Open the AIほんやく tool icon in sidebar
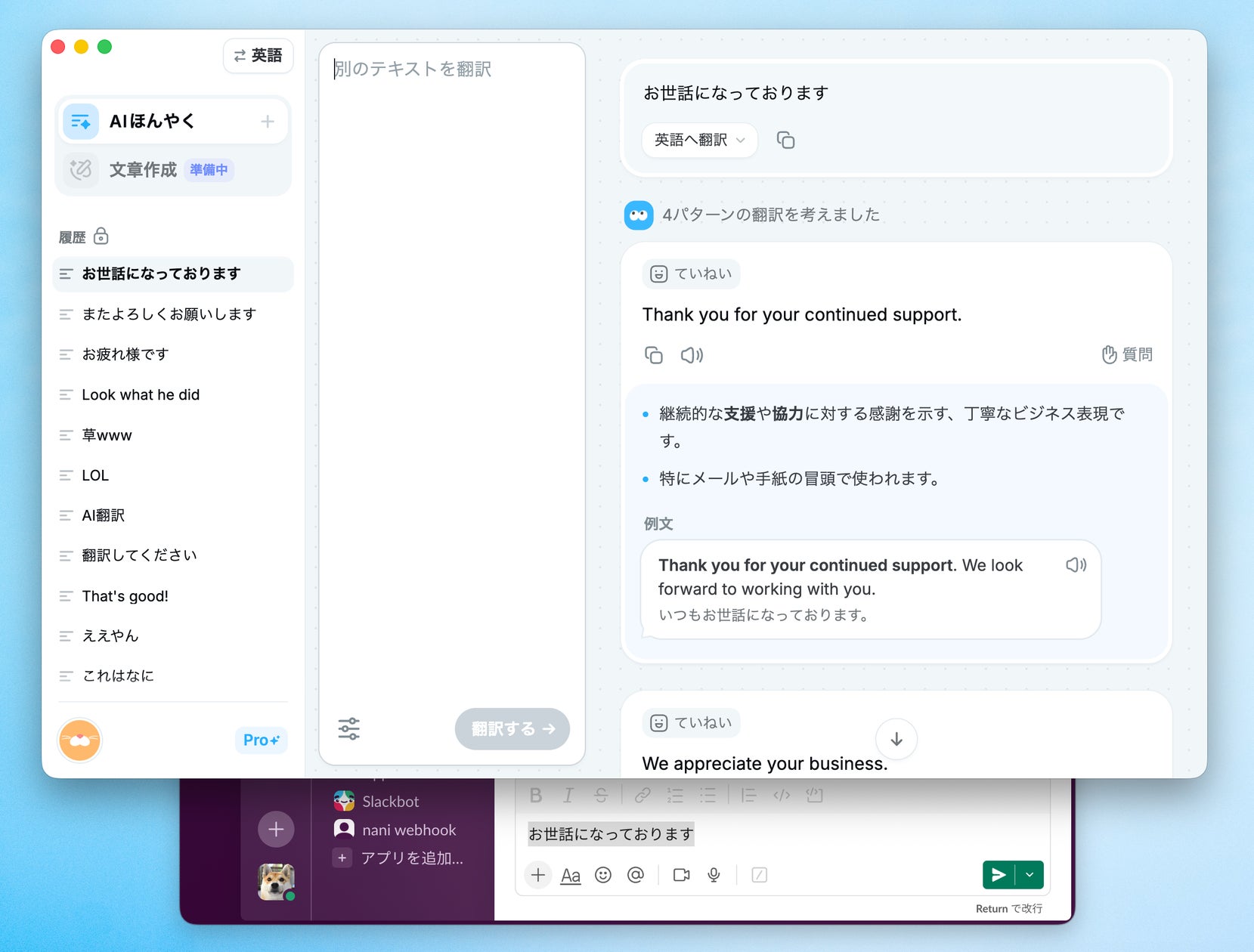The height and width of the screenshot is (952, 1254). click(80, 120)
